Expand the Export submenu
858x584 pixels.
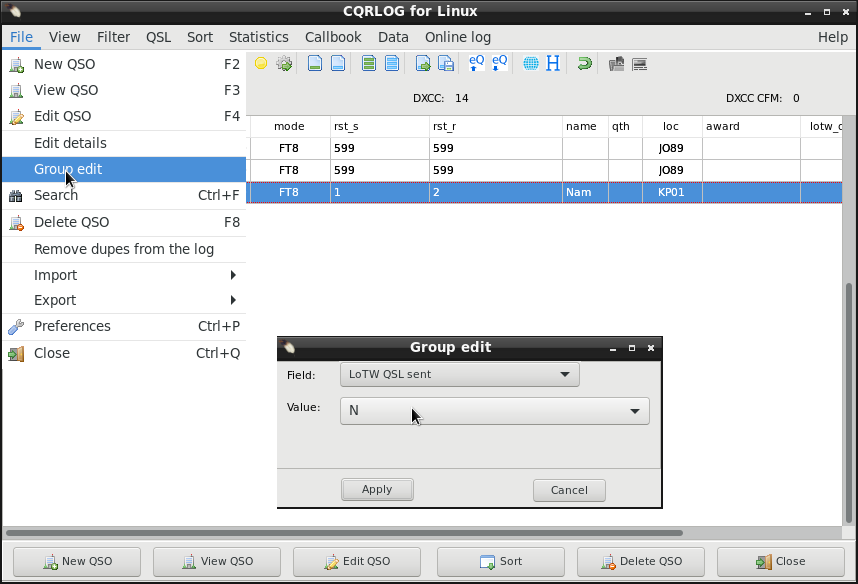(124, 300)
